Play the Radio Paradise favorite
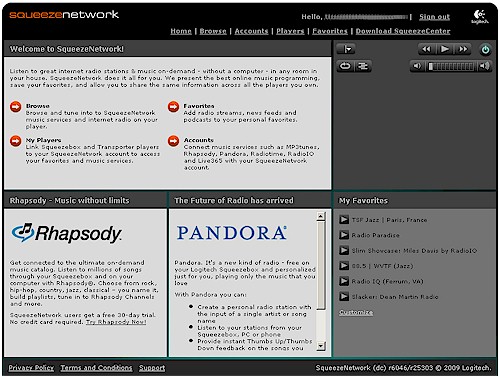Viewport: 500px width, 377px height. 344,235
